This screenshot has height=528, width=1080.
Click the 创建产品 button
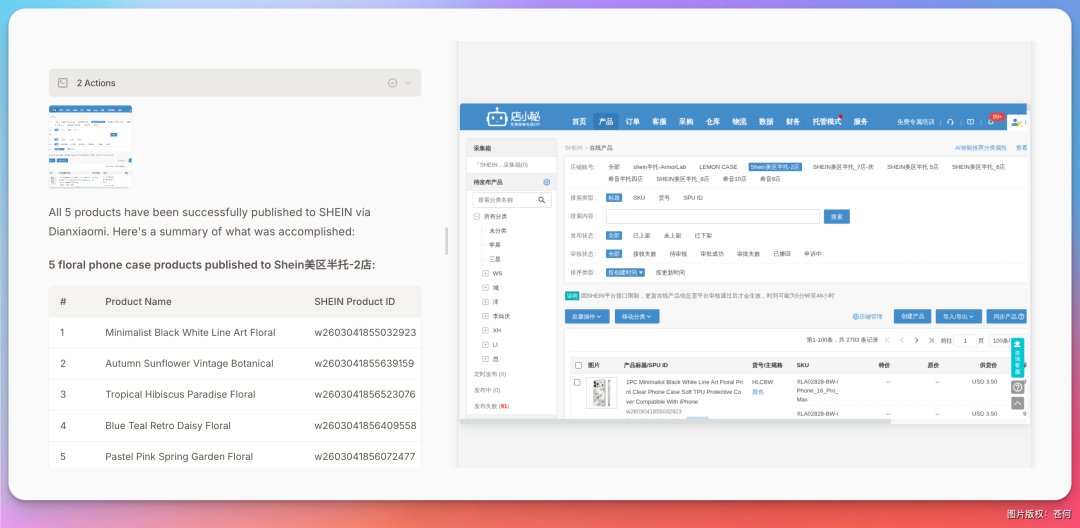coord(912,317)
